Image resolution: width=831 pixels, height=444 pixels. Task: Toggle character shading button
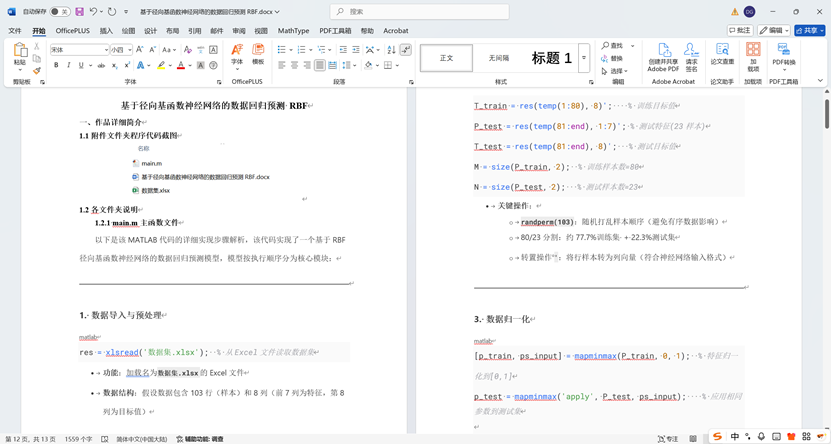[200, 65]
